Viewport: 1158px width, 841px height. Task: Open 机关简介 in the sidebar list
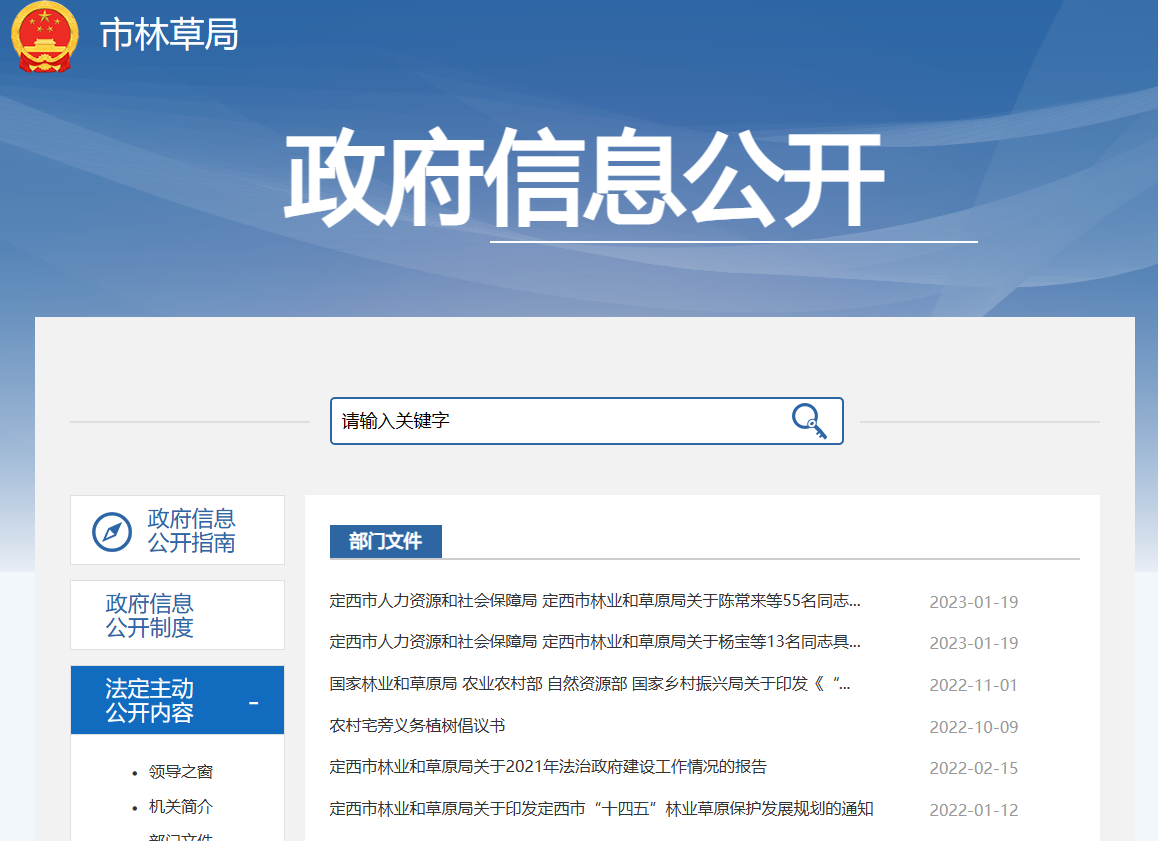[x=180, y=807]
